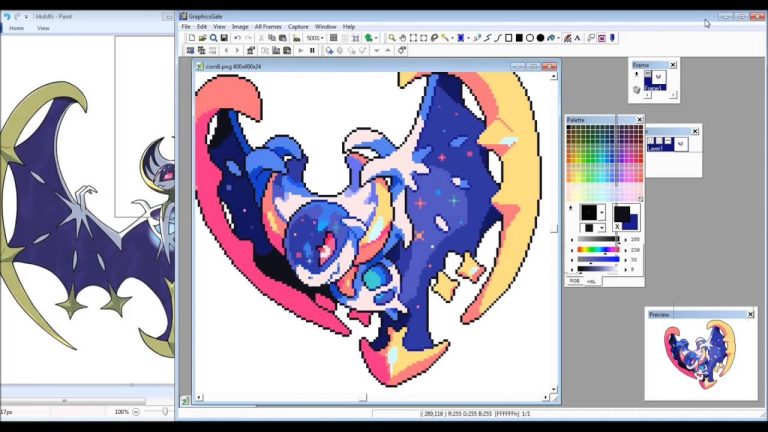The height and width of the screenshot is (432, 768).
Task: Select the outlined Ellipse tool
Action: (x=530, y=38)
